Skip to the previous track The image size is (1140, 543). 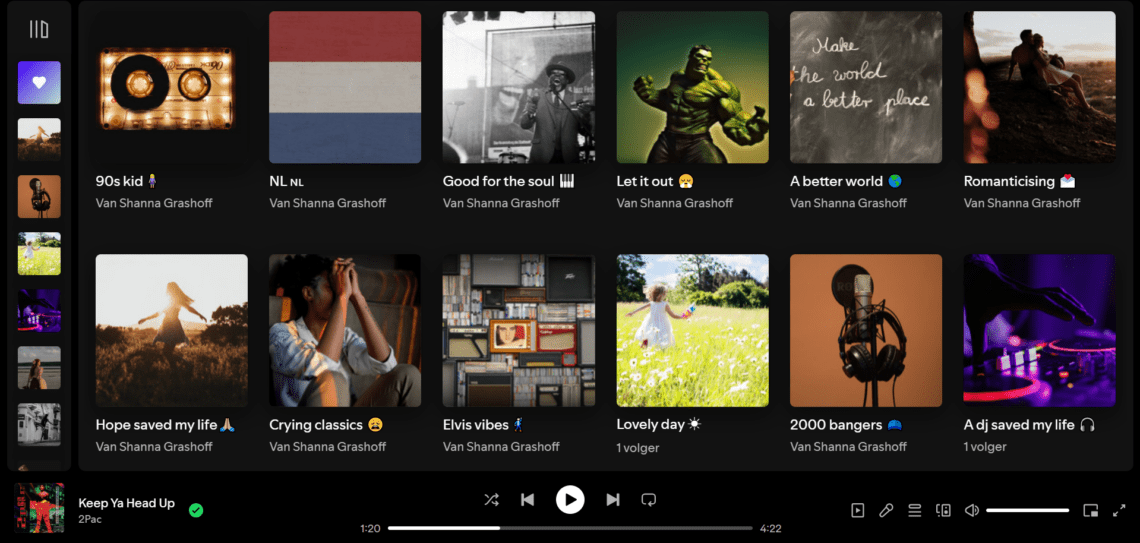527,499
